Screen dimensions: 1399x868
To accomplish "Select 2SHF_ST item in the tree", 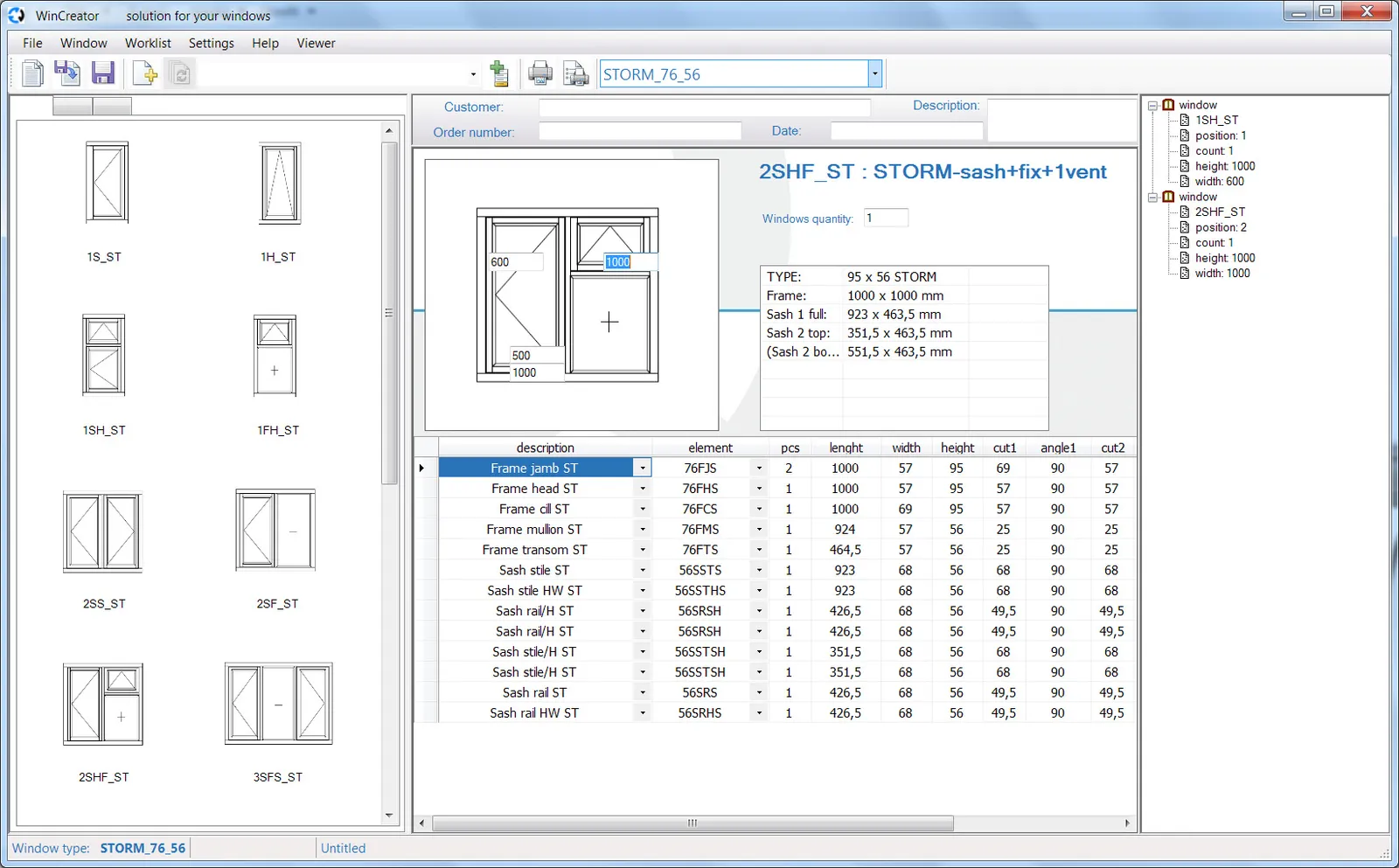I will [x=1220, y=212].
